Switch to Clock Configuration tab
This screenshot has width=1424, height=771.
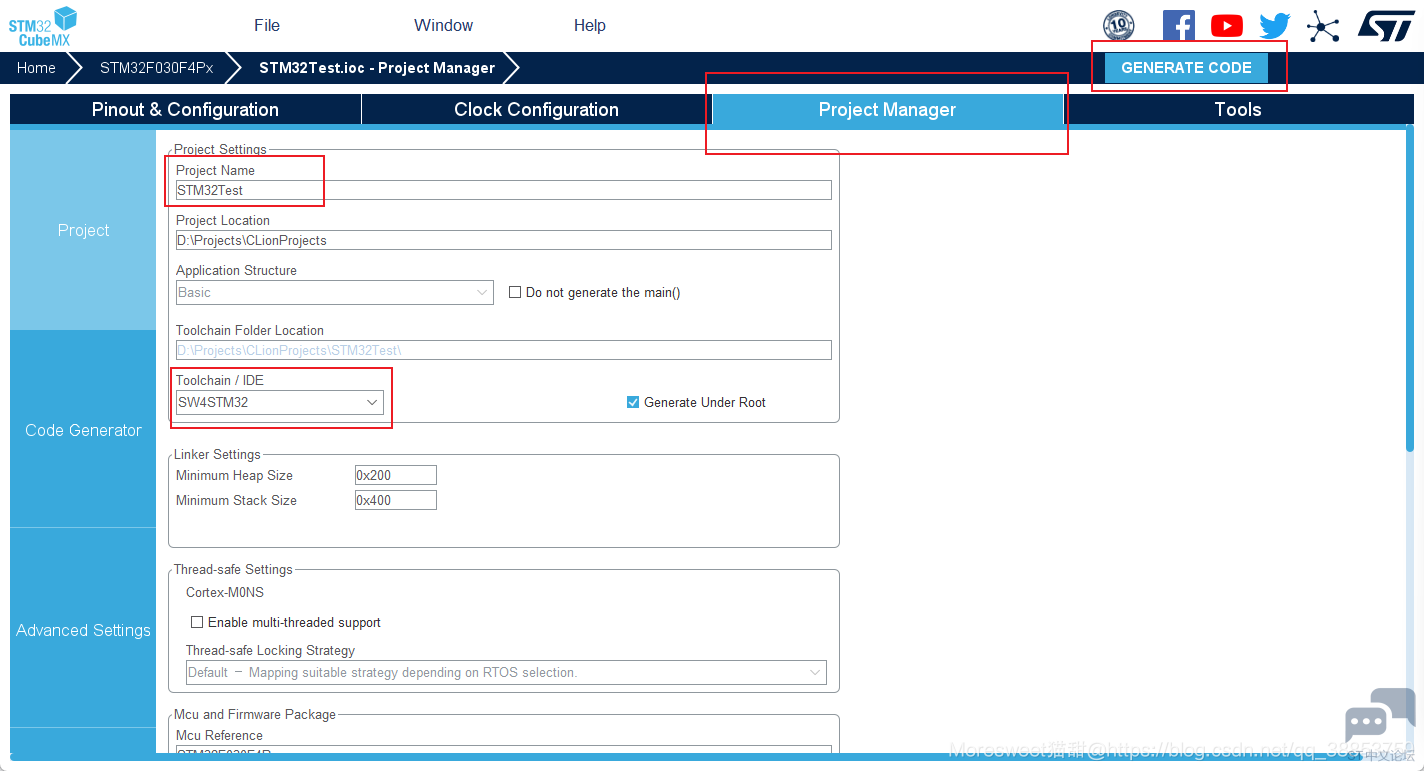pos(536,110)
